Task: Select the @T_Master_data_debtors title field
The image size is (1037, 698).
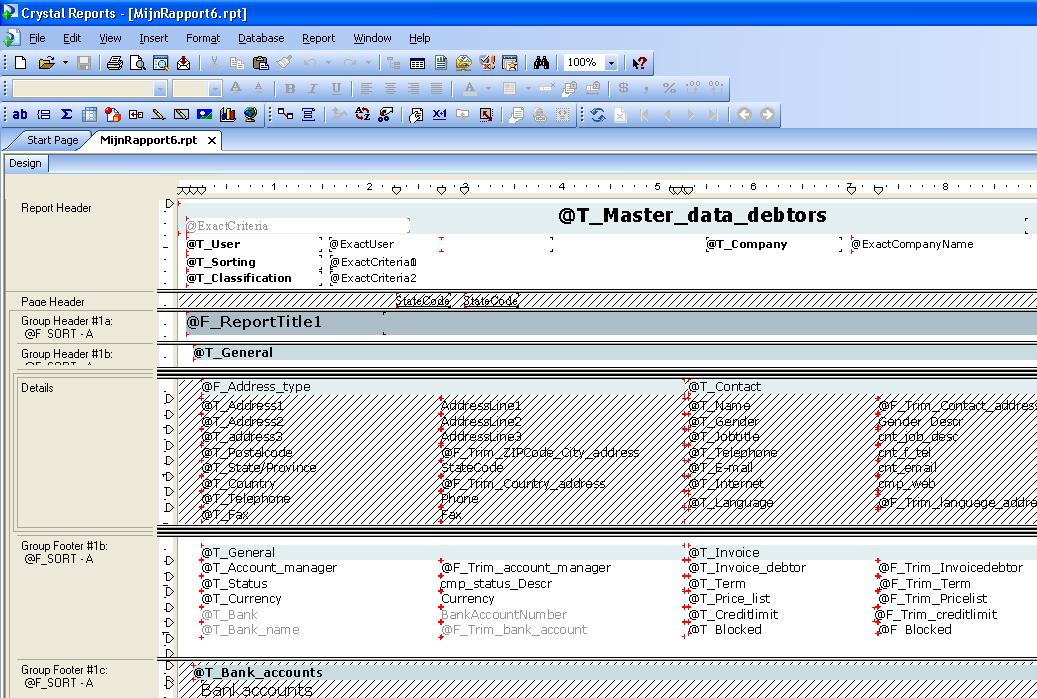Action: (x=692, y=215)
